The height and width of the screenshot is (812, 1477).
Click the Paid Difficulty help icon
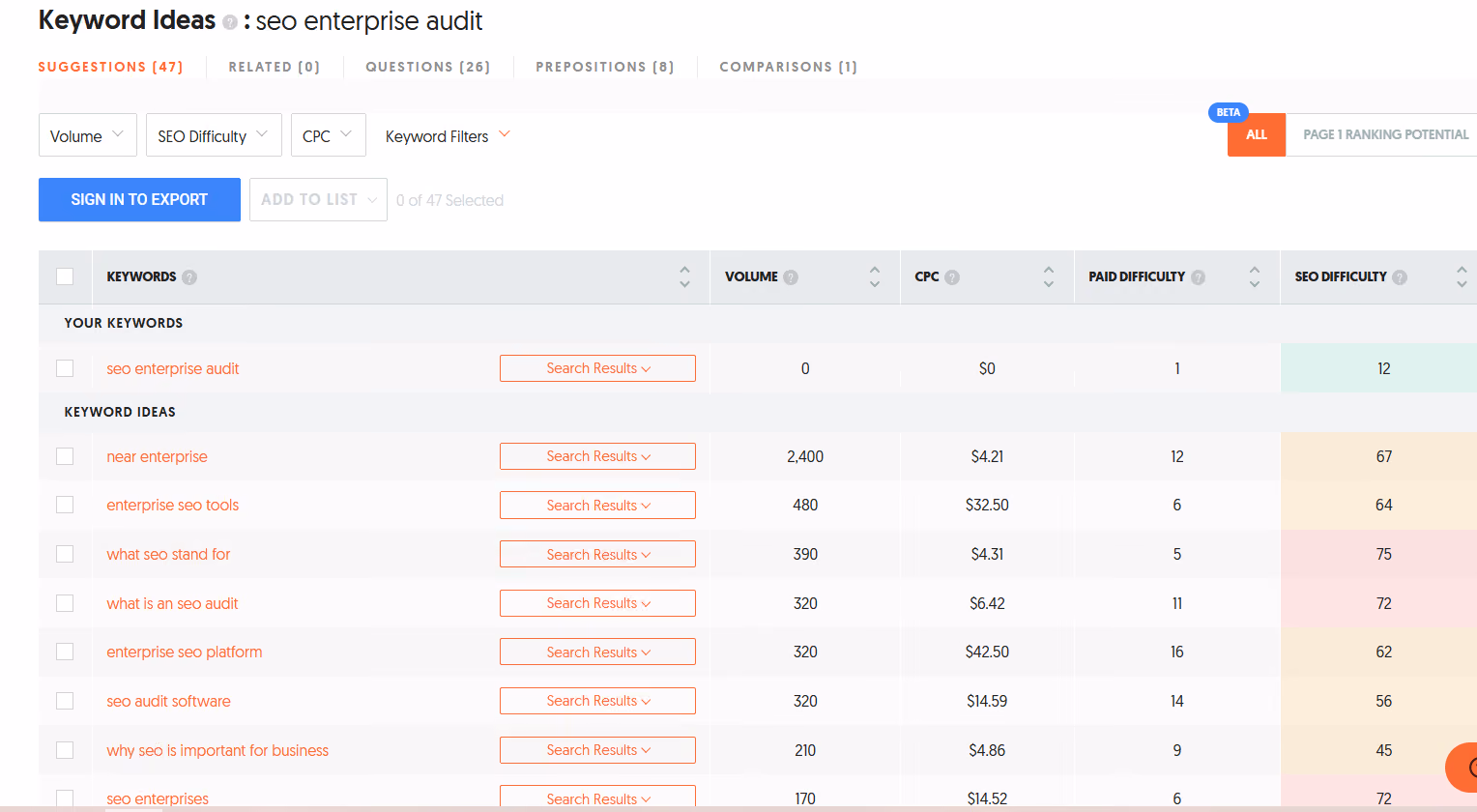(1199, 277)
